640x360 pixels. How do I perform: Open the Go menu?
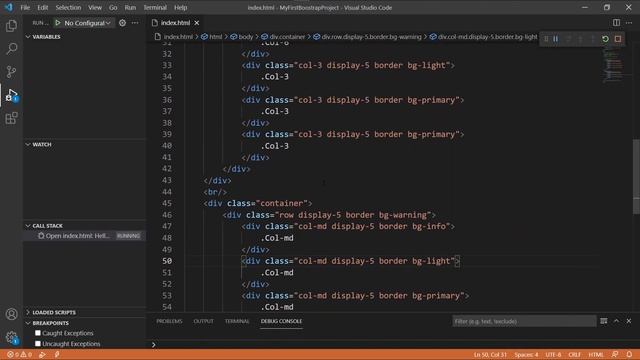pos(113,7)
